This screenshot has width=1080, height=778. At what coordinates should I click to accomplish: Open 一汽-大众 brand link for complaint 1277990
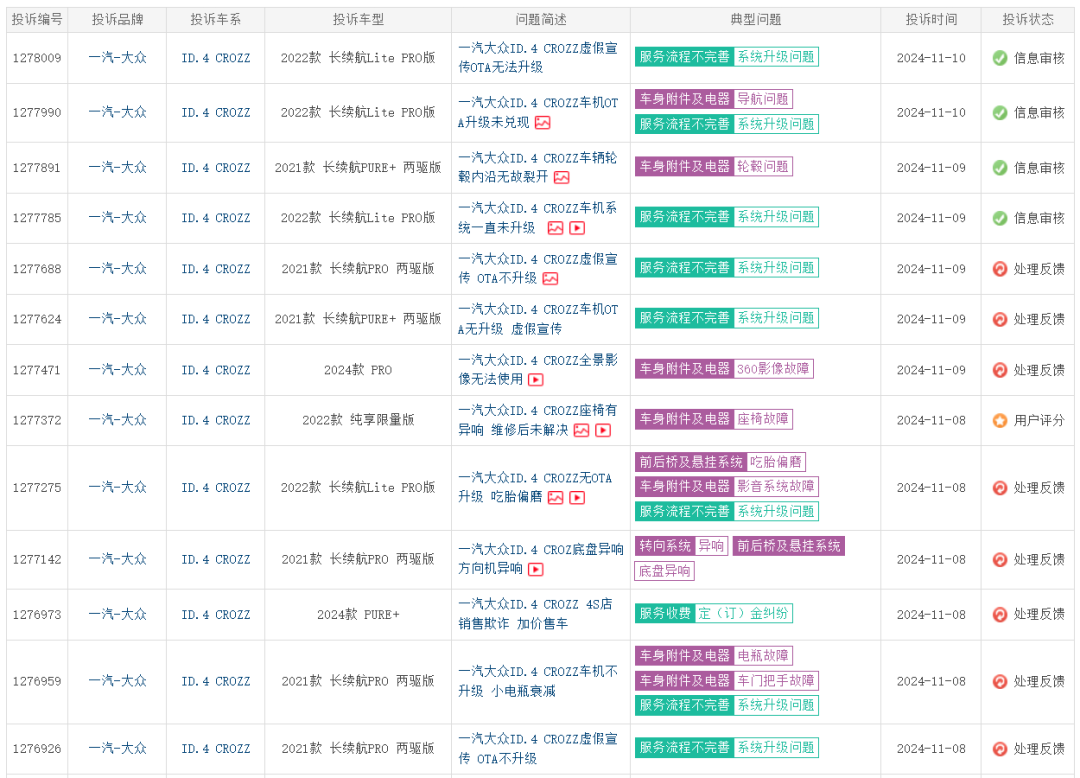[x=117, y=112]
